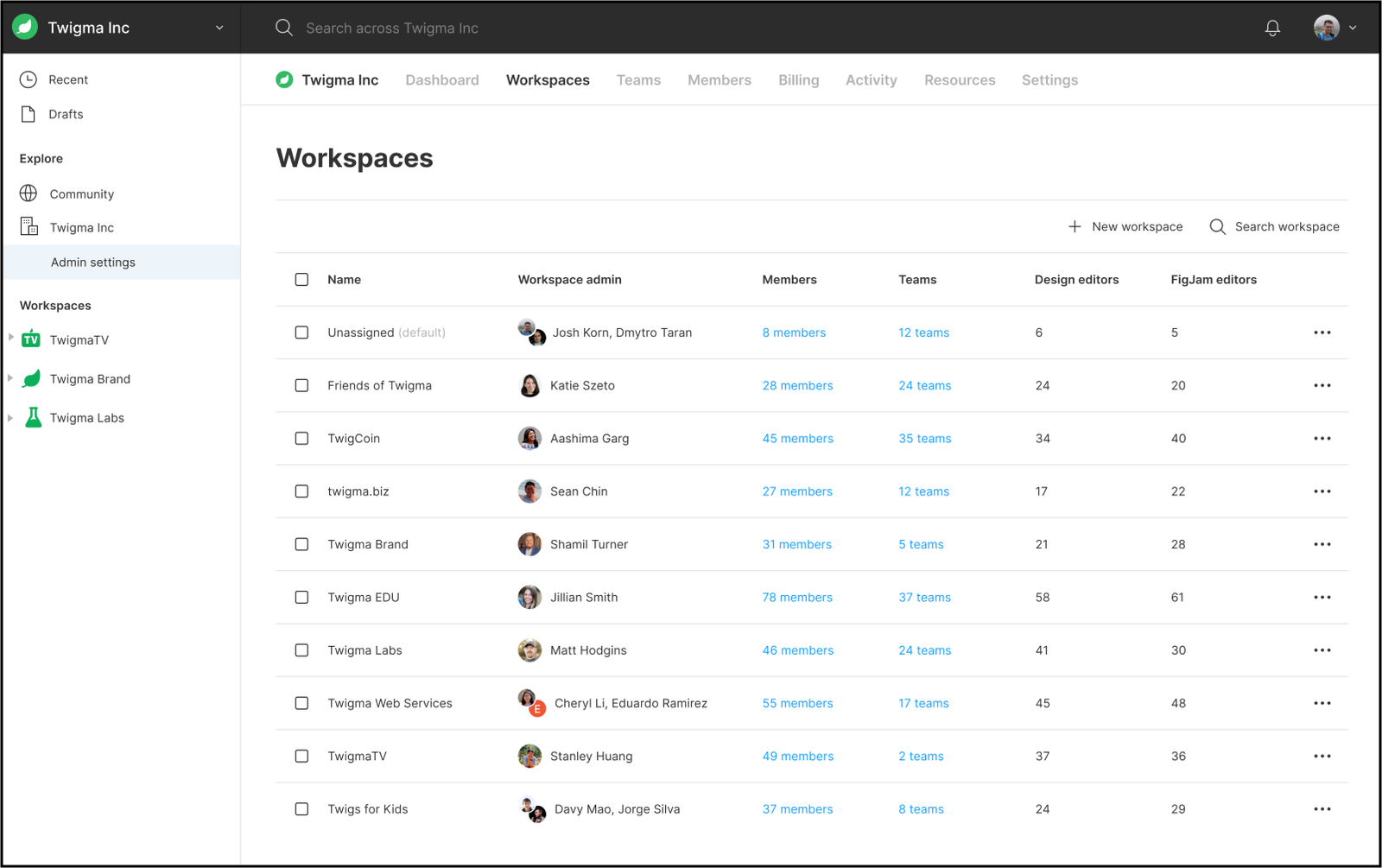
Task: Open the 55 members link
Action: pyautogui.click(x=798, y=703)
